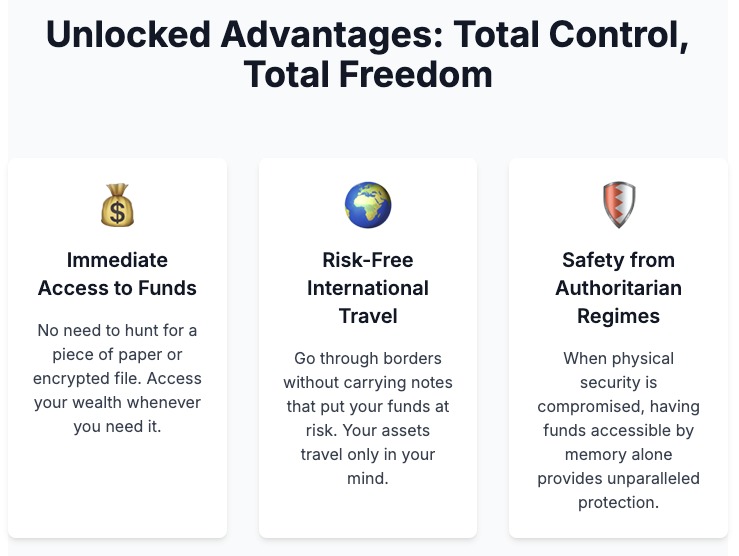The image size is (739, 556).
Task: Click the globe earth icon
Action: point(368,205)
